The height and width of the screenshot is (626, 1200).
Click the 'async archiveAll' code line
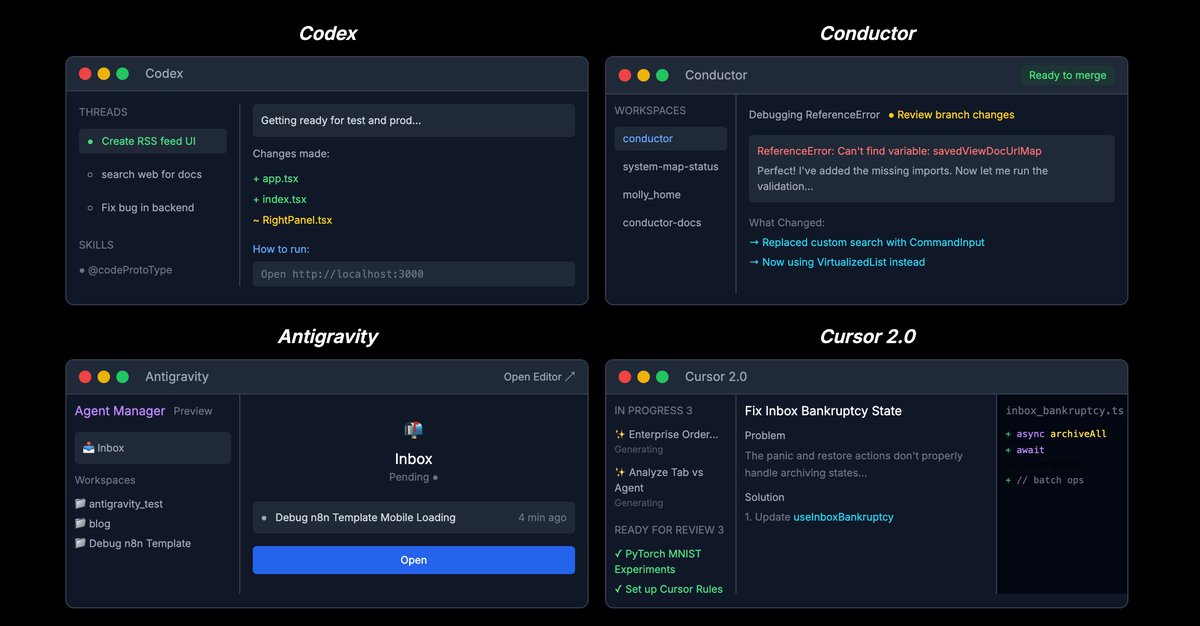pos(1056,434)
